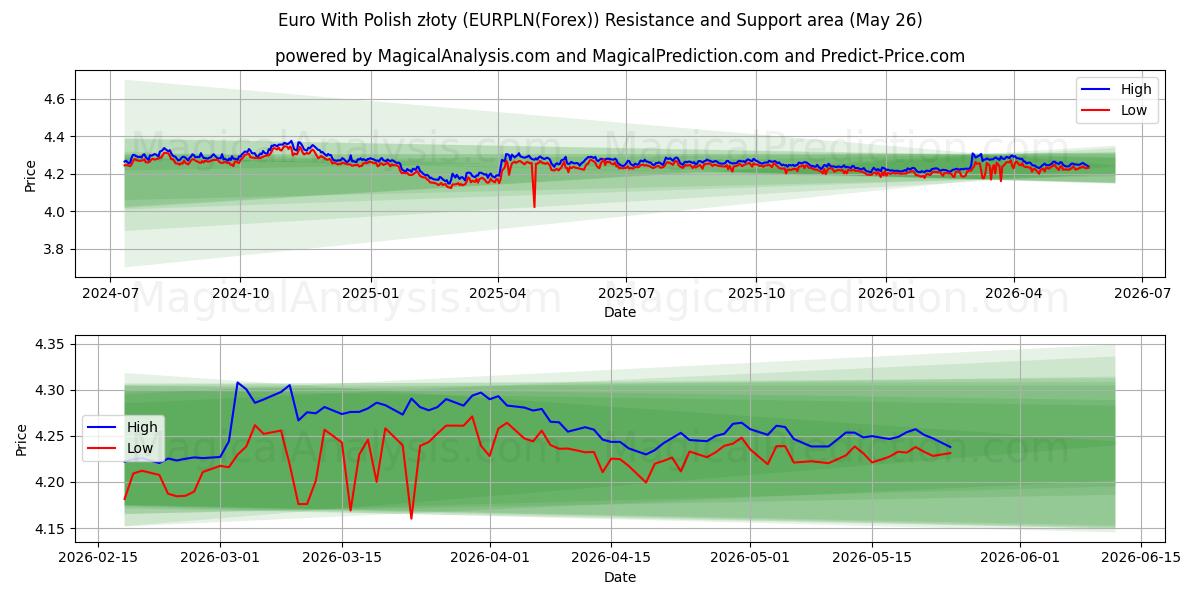This screenshot has height=600, width=1200.
Task: Click the '2026-06-01' tick label
Action: pos(1019,559)
